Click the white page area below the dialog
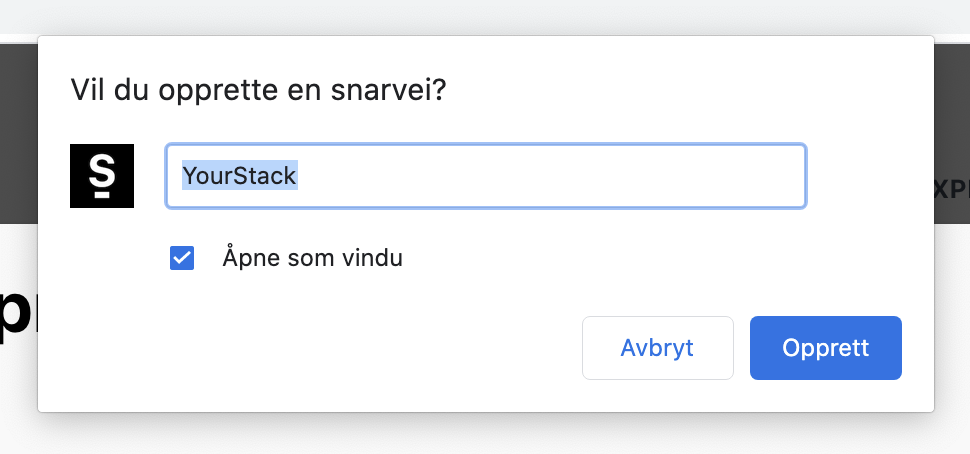The width and height of the screenshot is (970, 454). [x=485, y=434]
